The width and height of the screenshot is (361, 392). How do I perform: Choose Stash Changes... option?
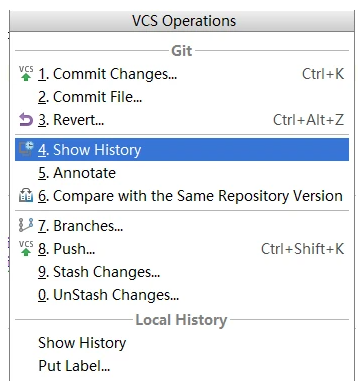click(182, 272)
